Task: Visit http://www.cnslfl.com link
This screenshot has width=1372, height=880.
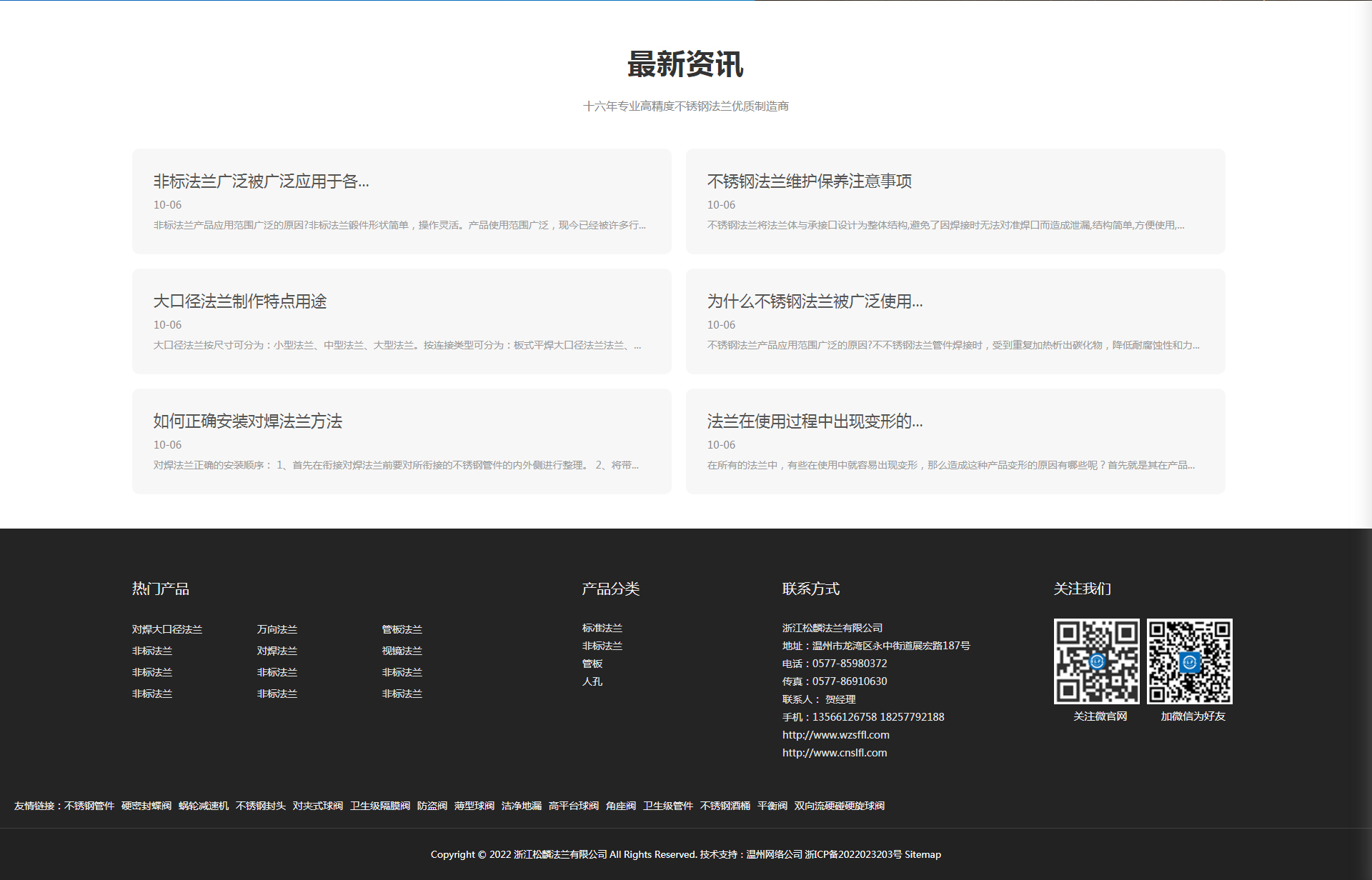Action: [834, 753]
